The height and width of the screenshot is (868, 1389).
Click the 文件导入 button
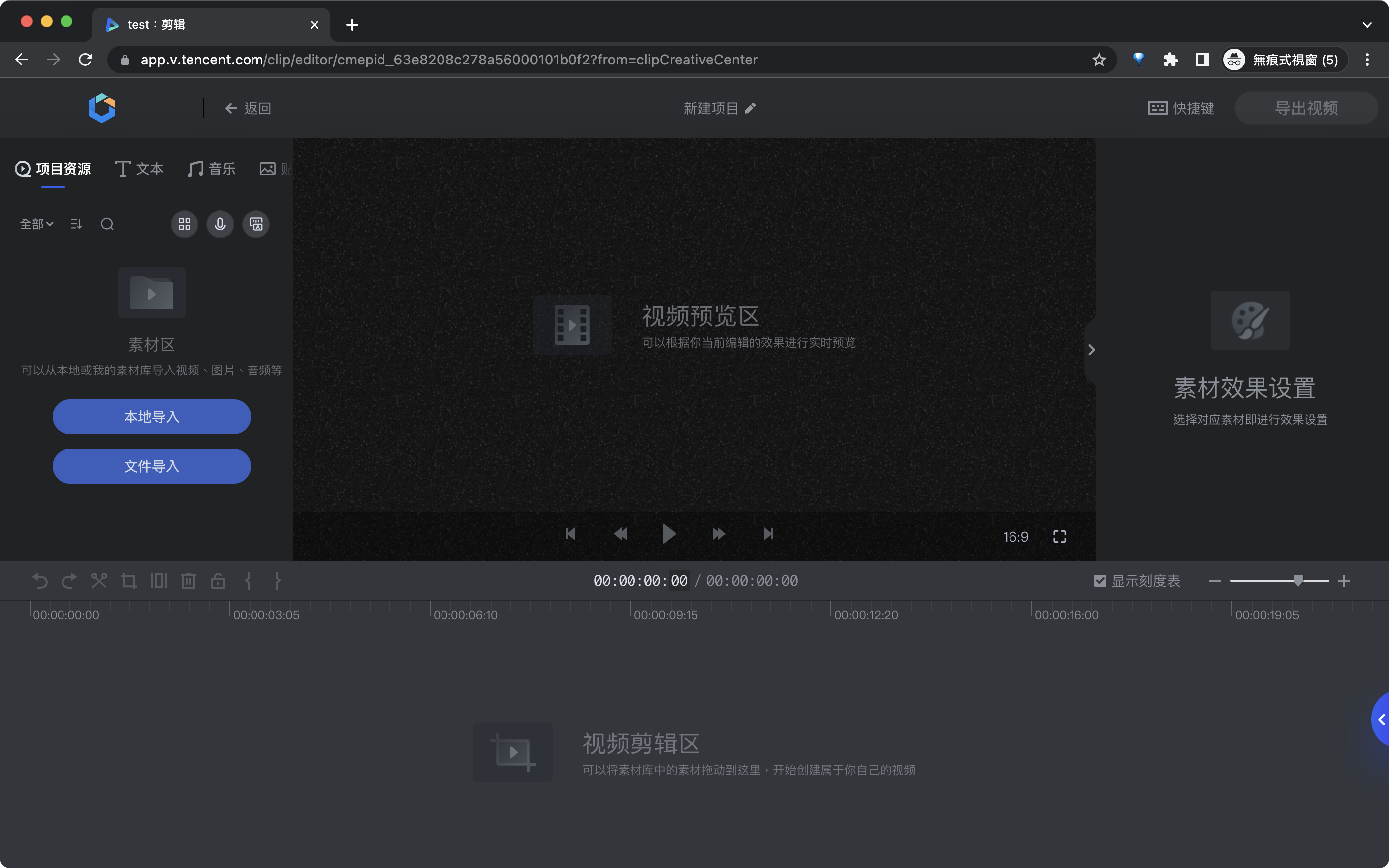151,466
